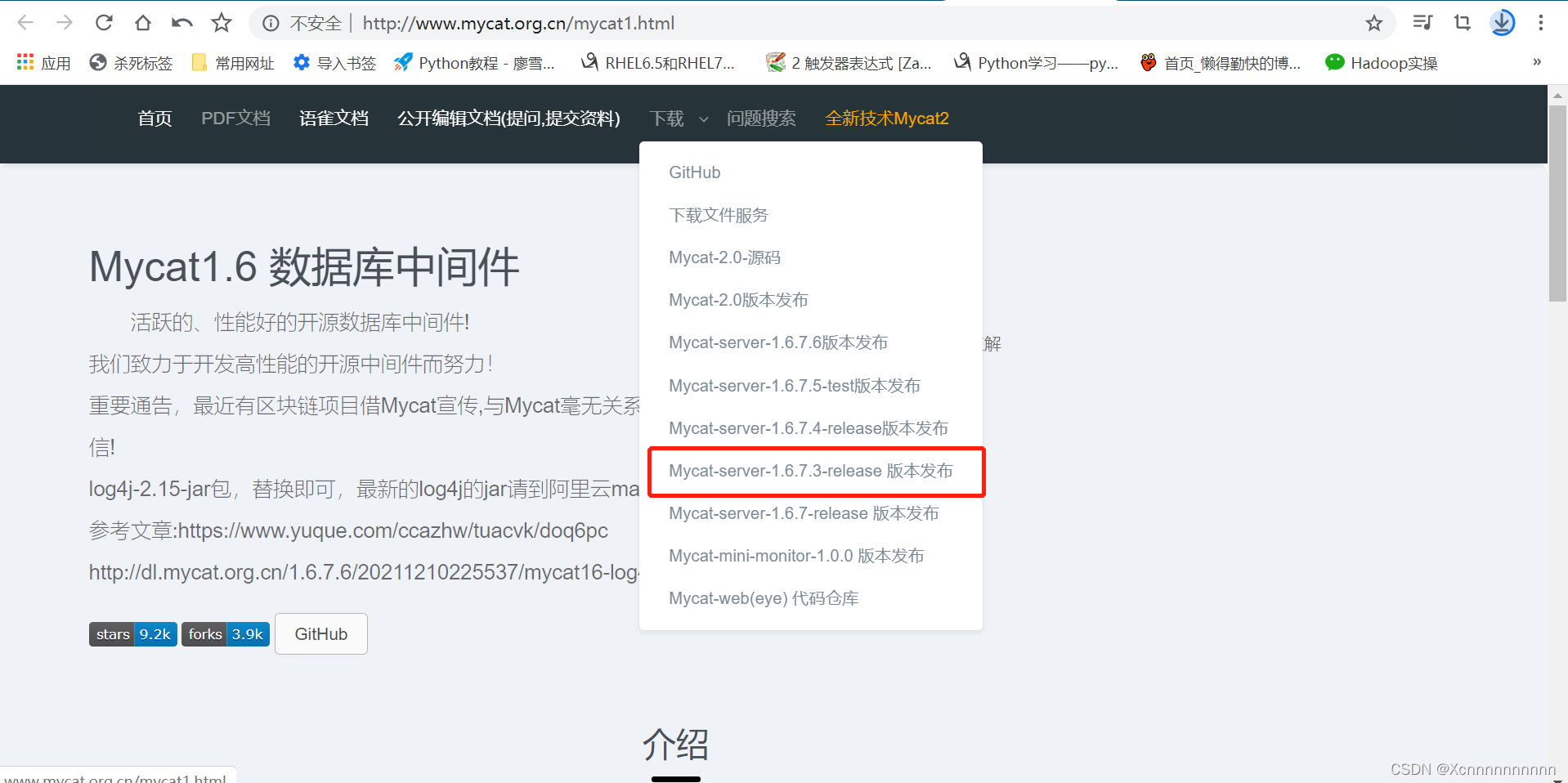Open the browser three-dot menu
Screen dimensions: 1568x783
1541,23
